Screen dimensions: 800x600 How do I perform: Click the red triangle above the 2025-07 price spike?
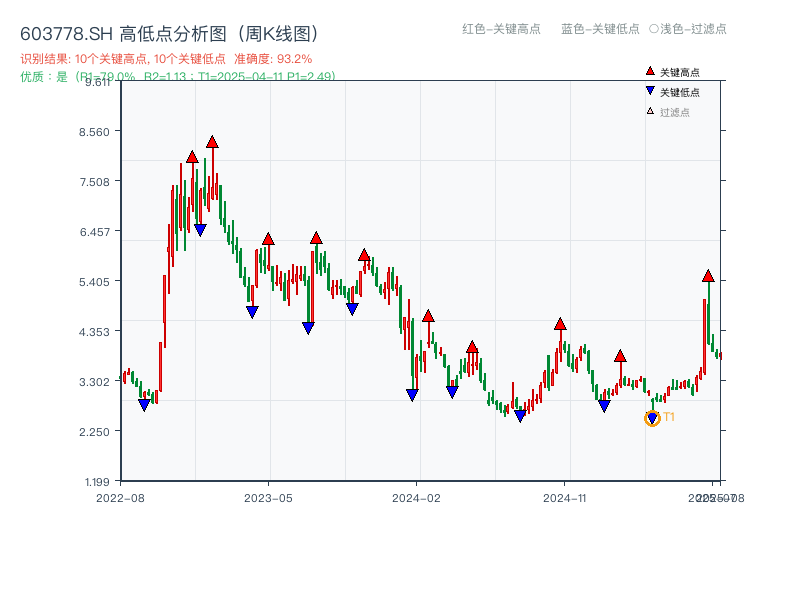point(707,275)
